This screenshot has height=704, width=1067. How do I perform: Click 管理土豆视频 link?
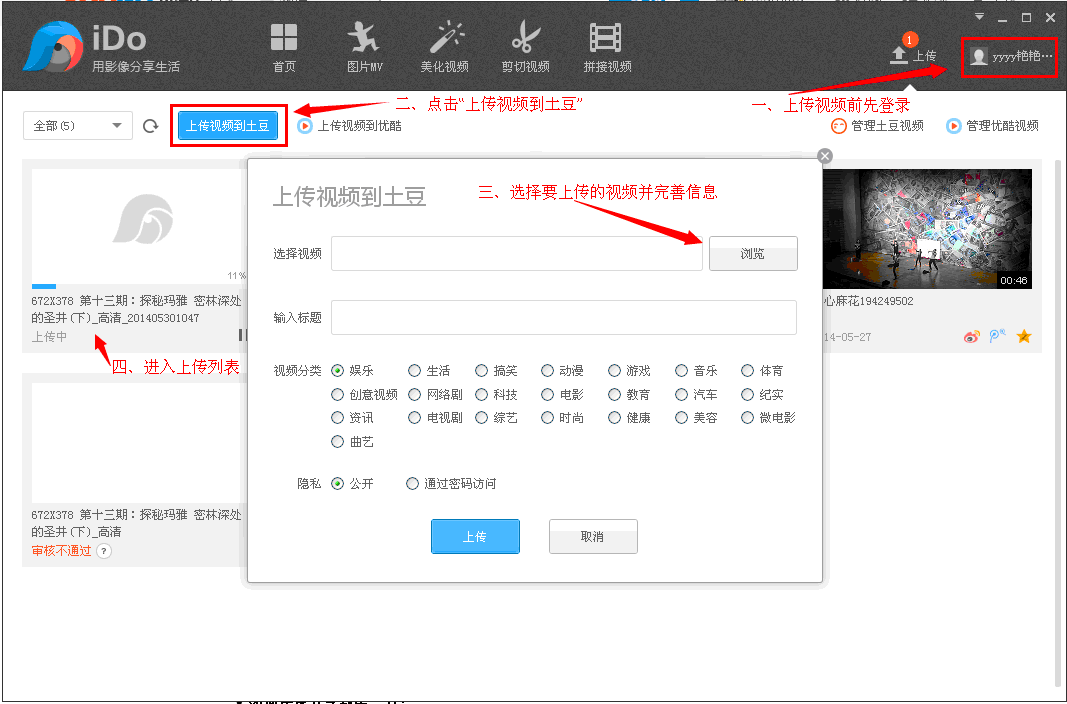(877, 126)
